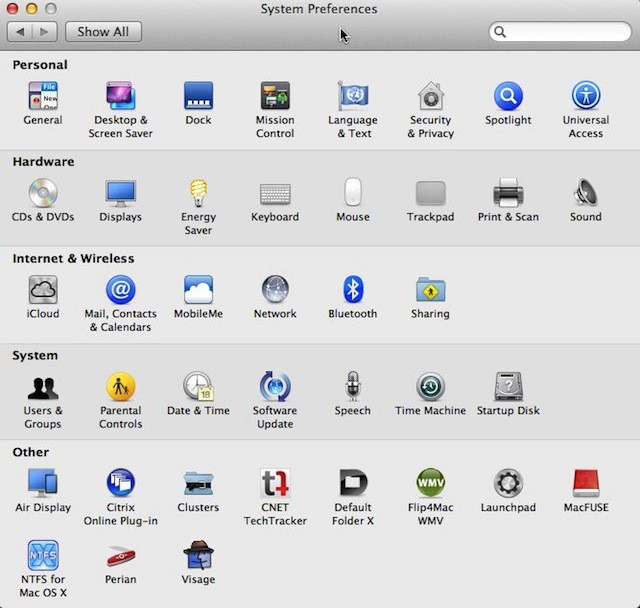The image size is (640, 608).
Task: Open NTFS for Mac OS X settings
Action: 43,556
